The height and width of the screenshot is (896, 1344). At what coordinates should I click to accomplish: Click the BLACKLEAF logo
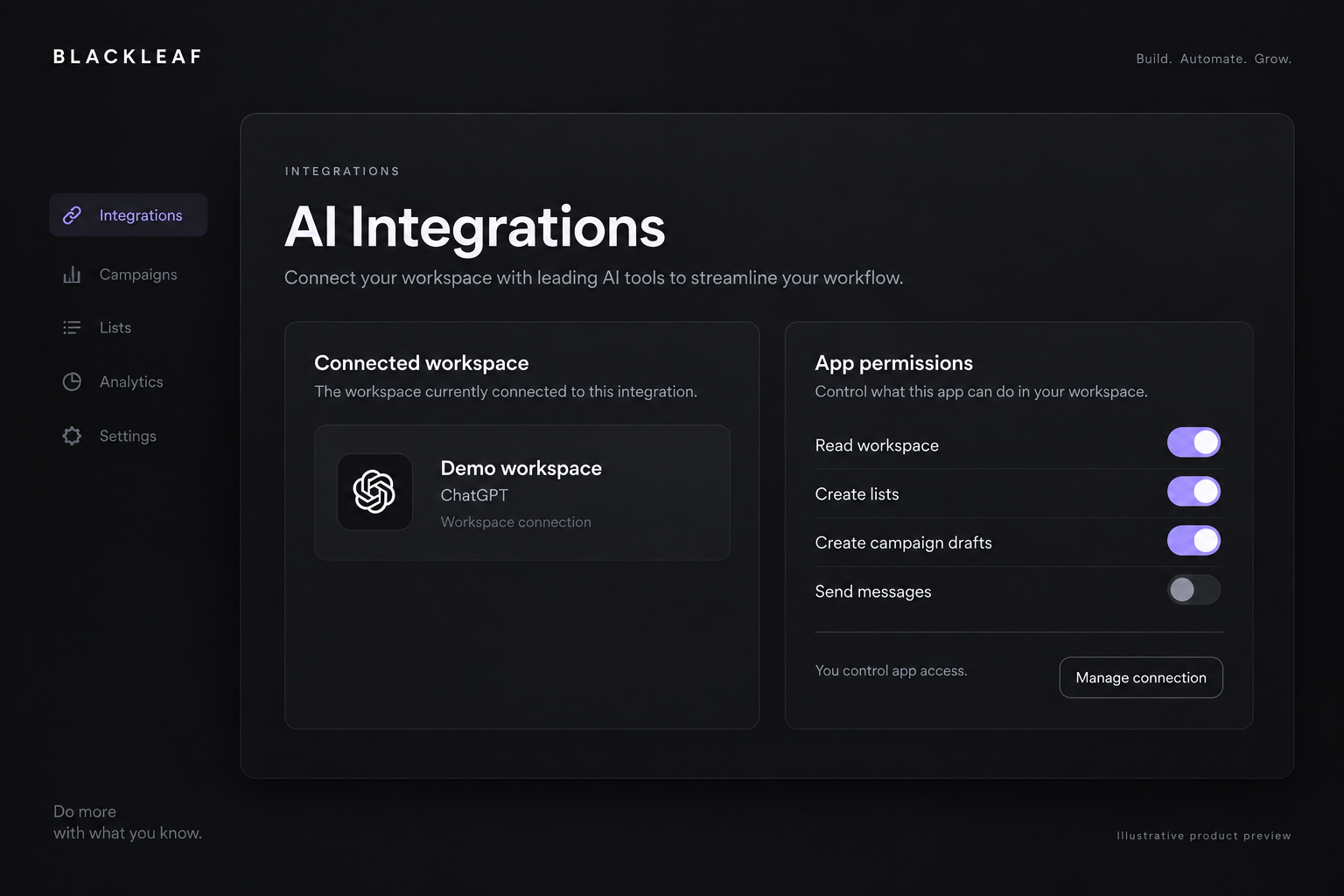click(x=128, y=57)
